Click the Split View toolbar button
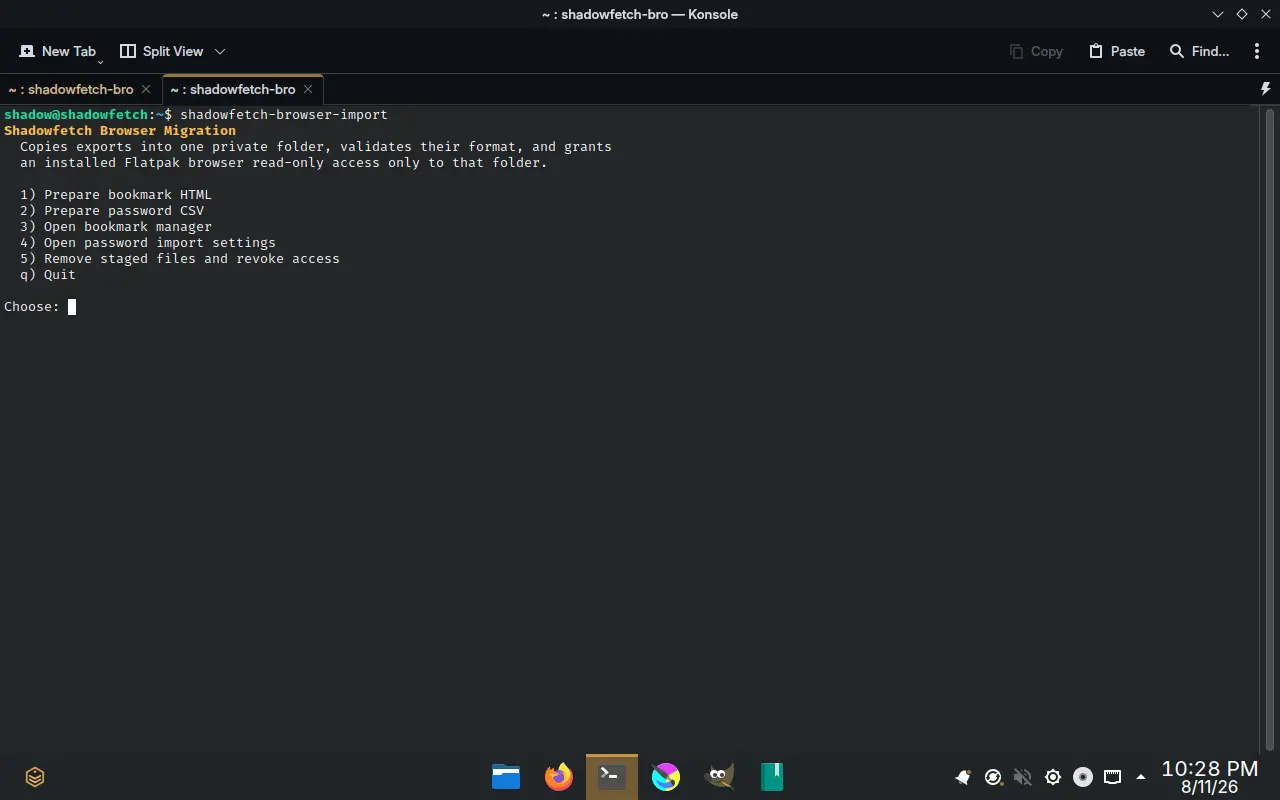Image resolution: width=1280 pixels, height=800 pixels. click(161, 51)
